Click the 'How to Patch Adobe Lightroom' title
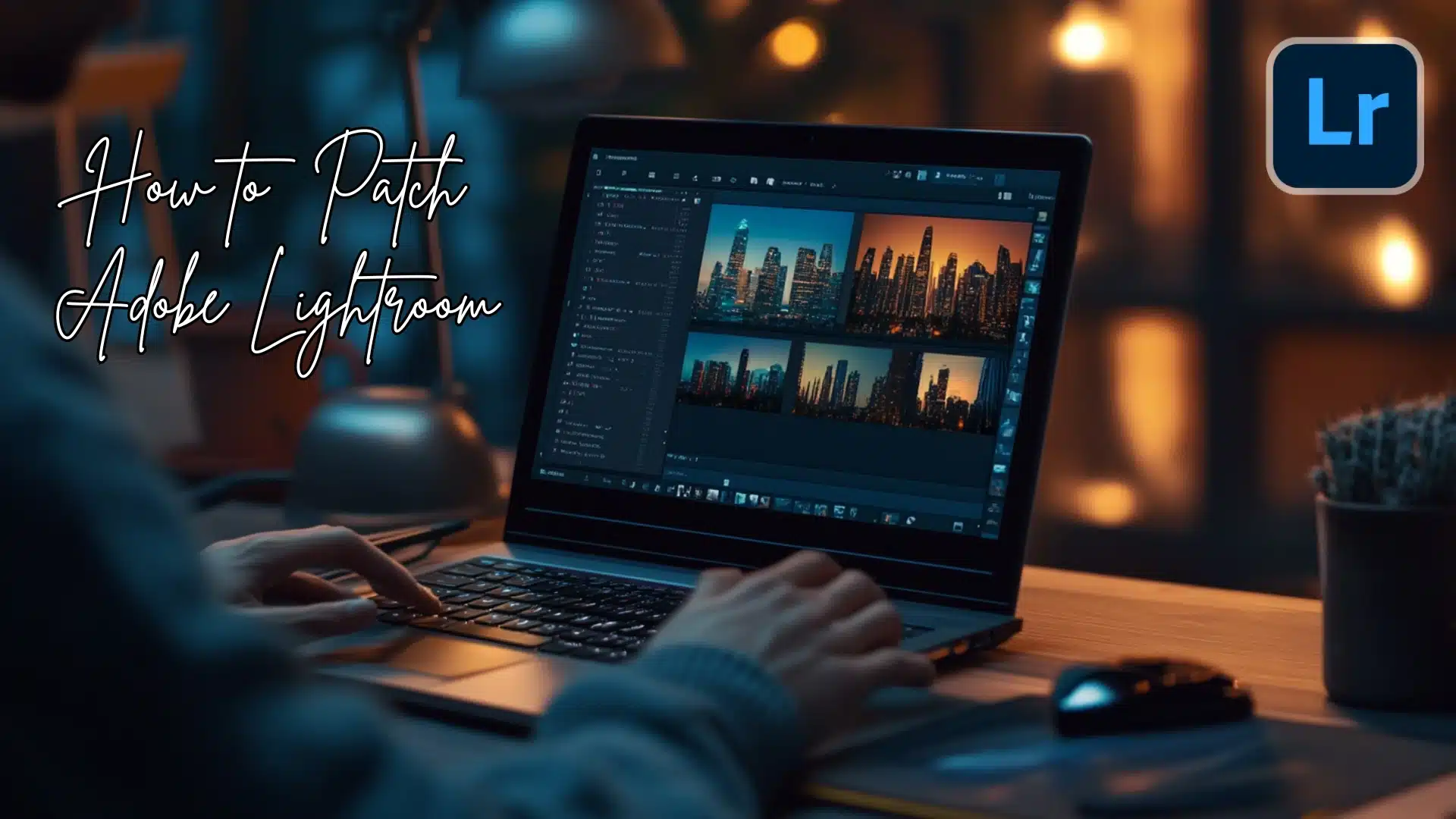Image resolution: width=1456 pixels, height=819 pixels. click(278, 254)
